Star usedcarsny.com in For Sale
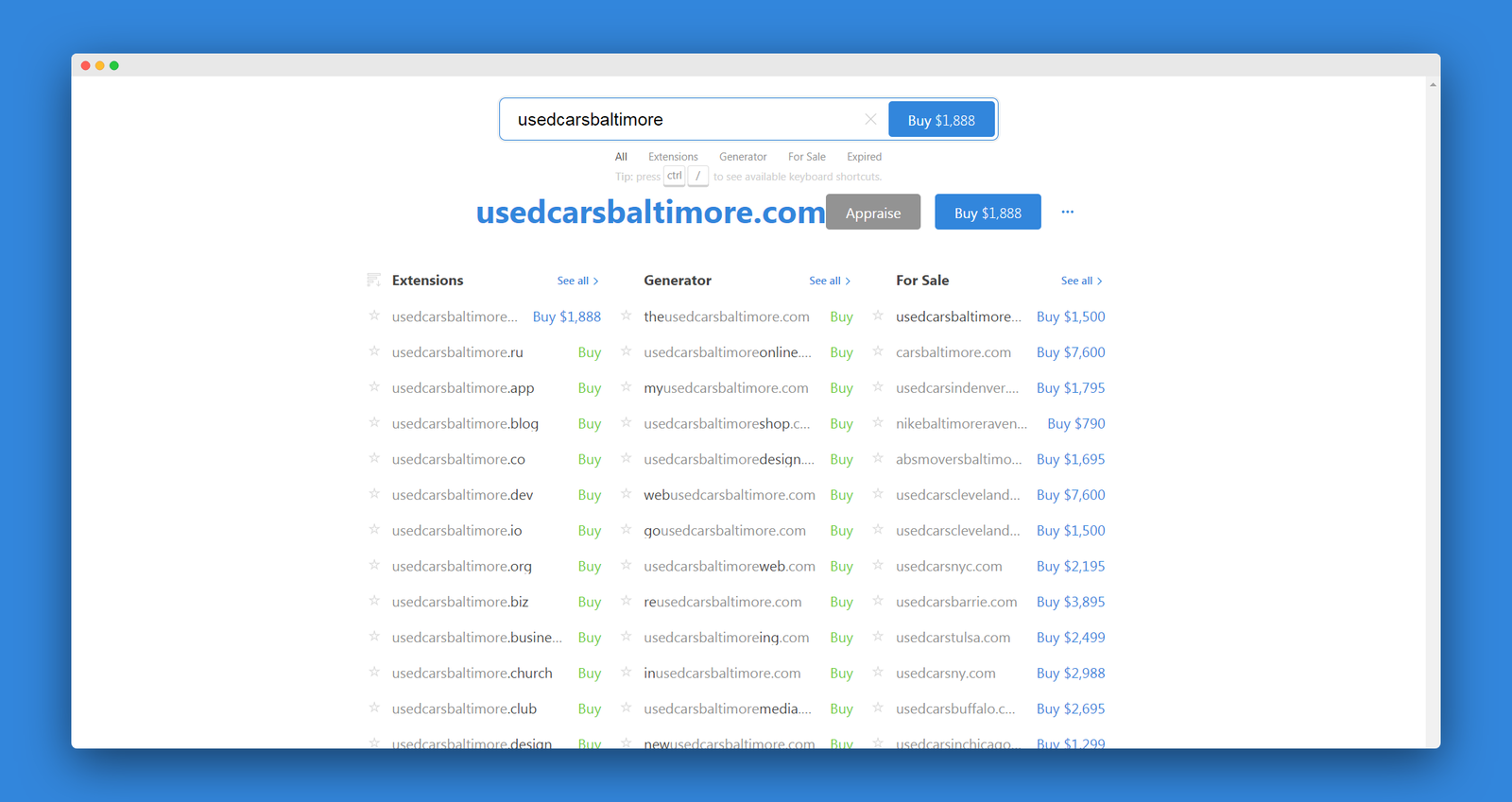 tap(878, 673)
